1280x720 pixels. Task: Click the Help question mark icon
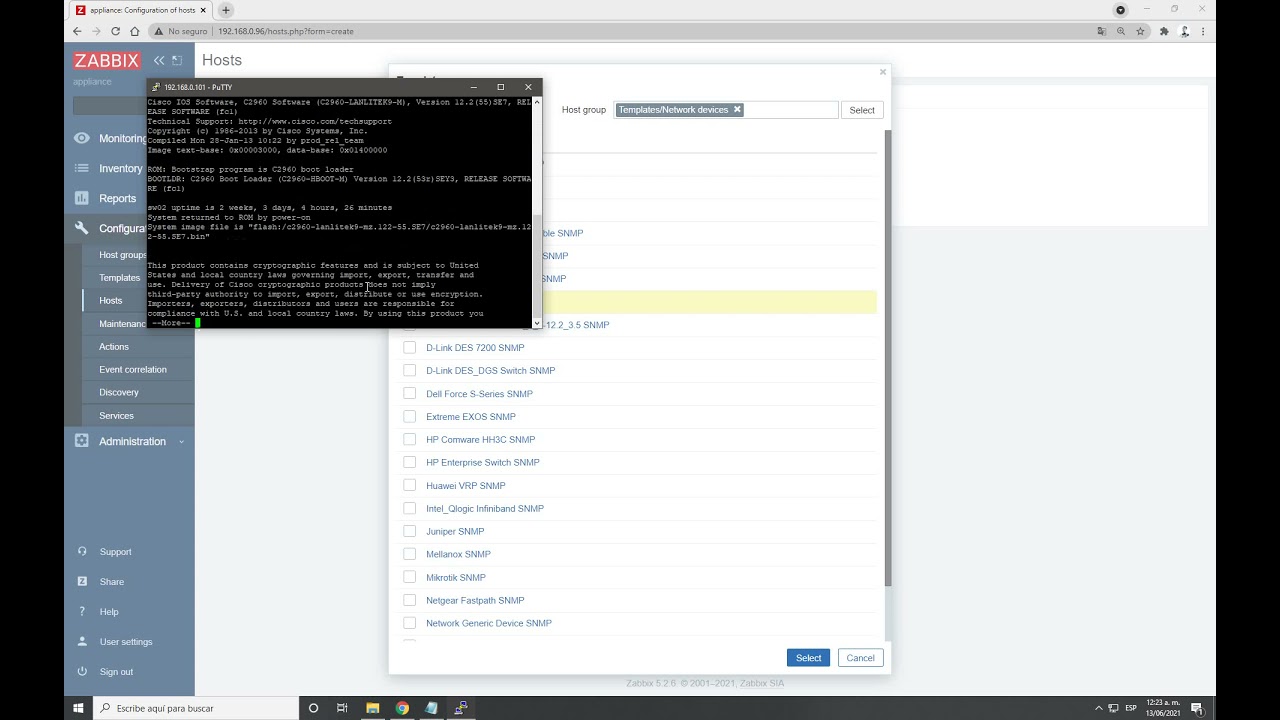pyautogui.click(x=82, y=611)
